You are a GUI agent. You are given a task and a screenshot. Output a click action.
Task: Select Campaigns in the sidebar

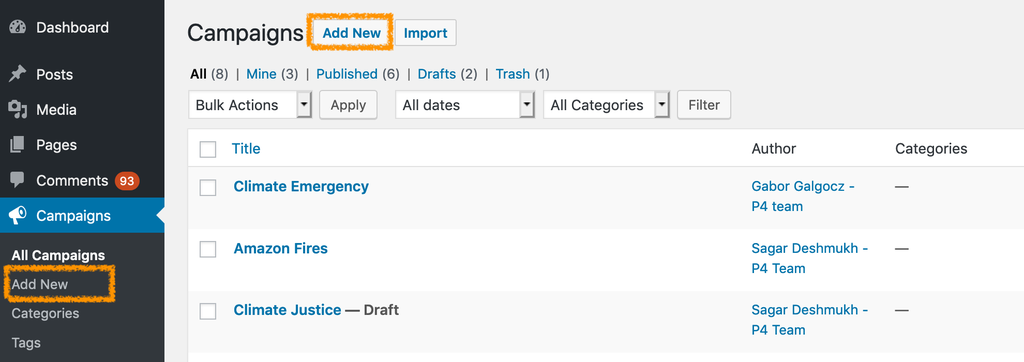(x=74, y=216)
